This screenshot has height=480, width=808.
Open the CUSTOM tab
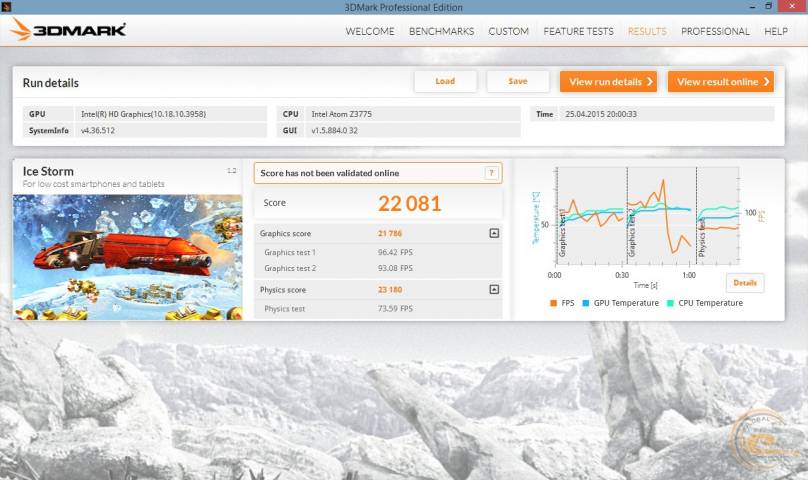click(509, 31)
